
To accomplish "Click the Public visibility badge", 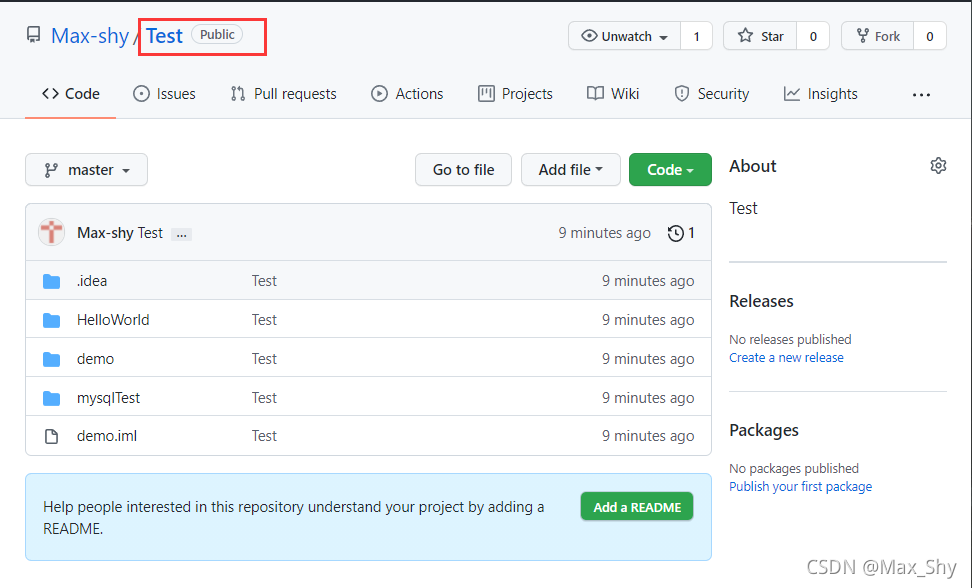I will (217, 35).
